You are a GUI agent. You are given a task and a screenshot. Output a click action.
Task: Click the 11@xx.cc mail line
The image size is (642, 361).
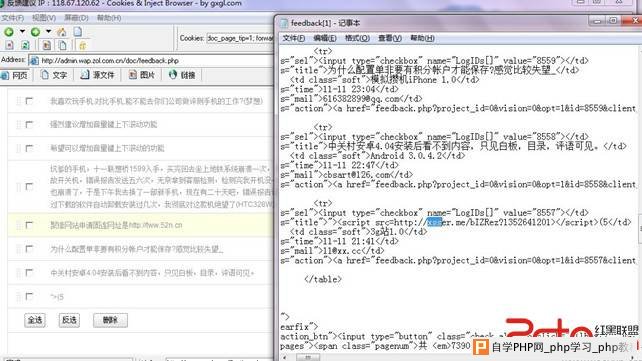pyautogui.click(x=332, y=251)
